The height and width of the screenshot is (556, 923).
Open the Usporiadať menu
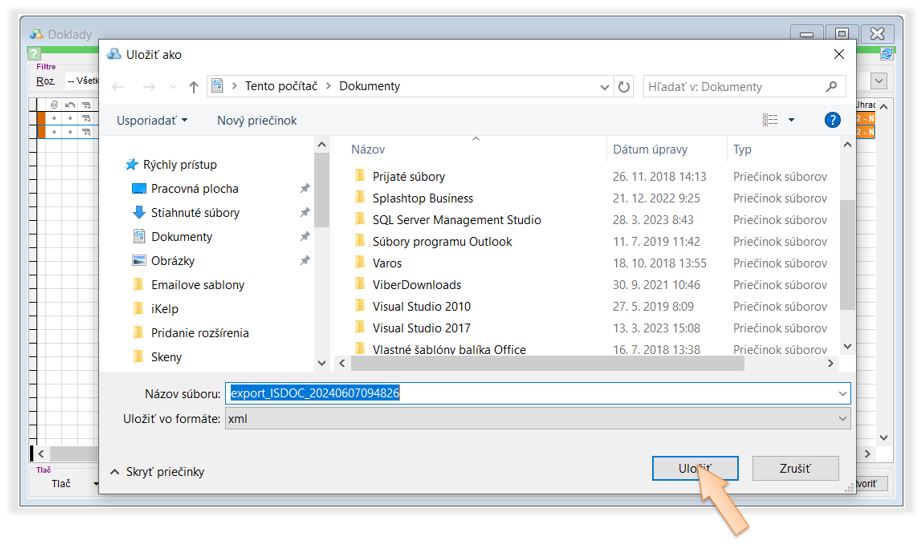[x=152, y=121]
